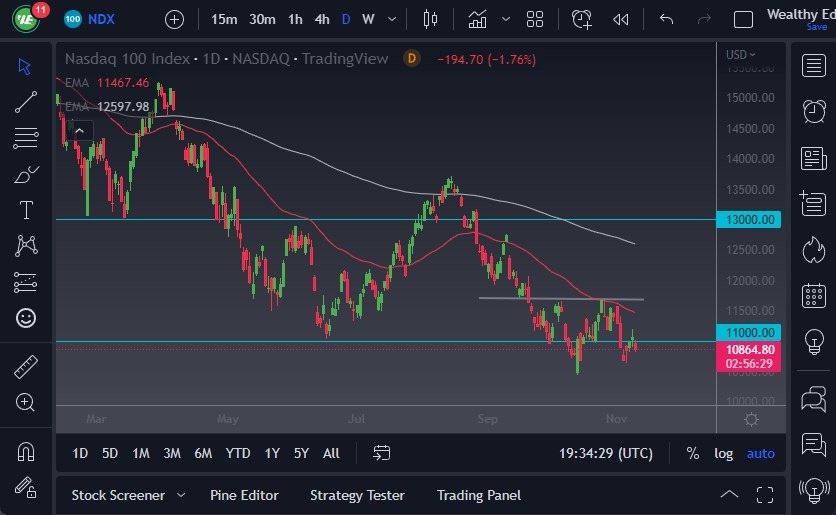The height and width of the screenshot is (515, 836).
Task: Set date range to YTD
Action: point(238,453)
